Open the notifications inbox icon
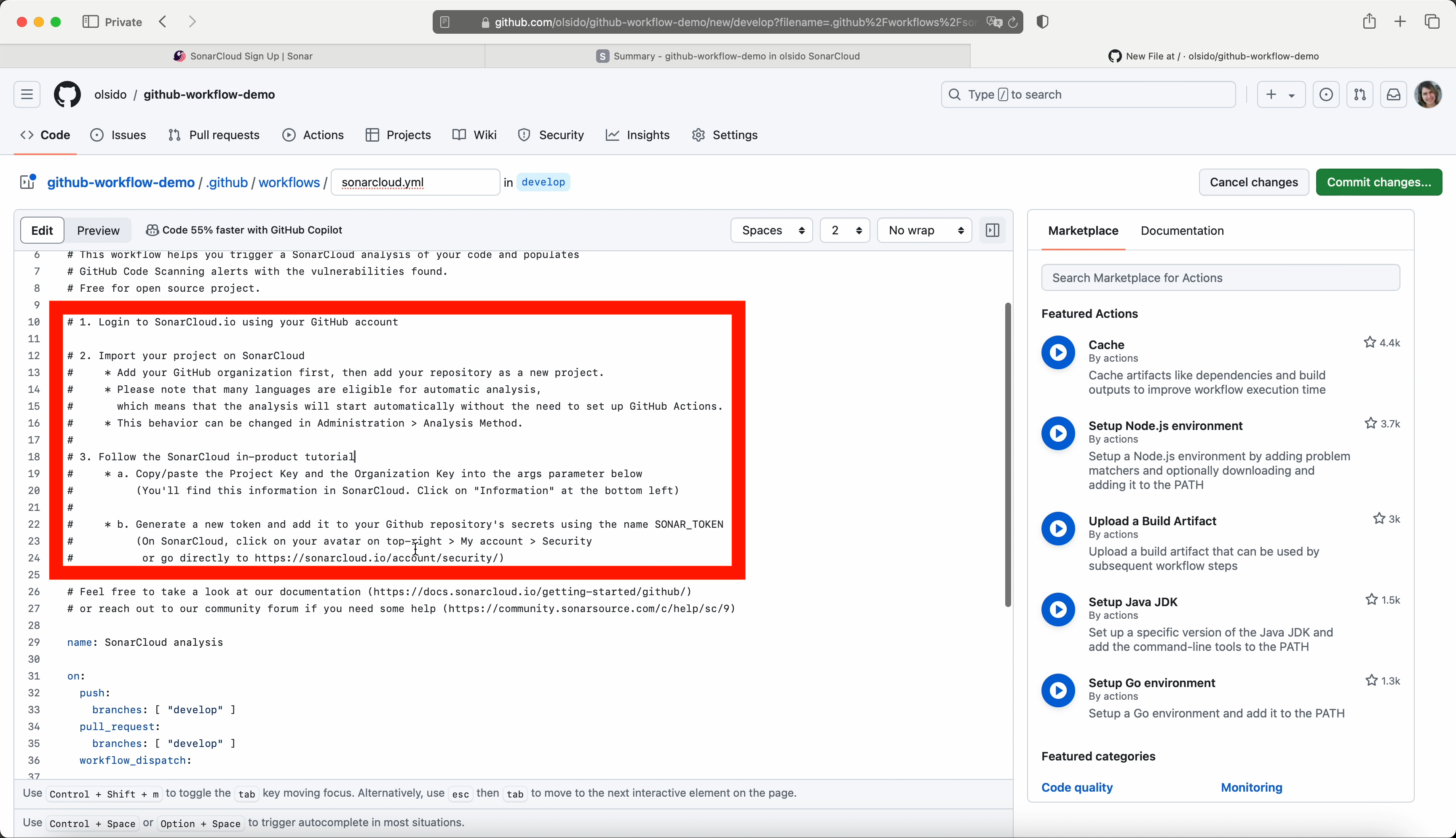Viewport: 1456px width, 838px height. pos(1393,94)
